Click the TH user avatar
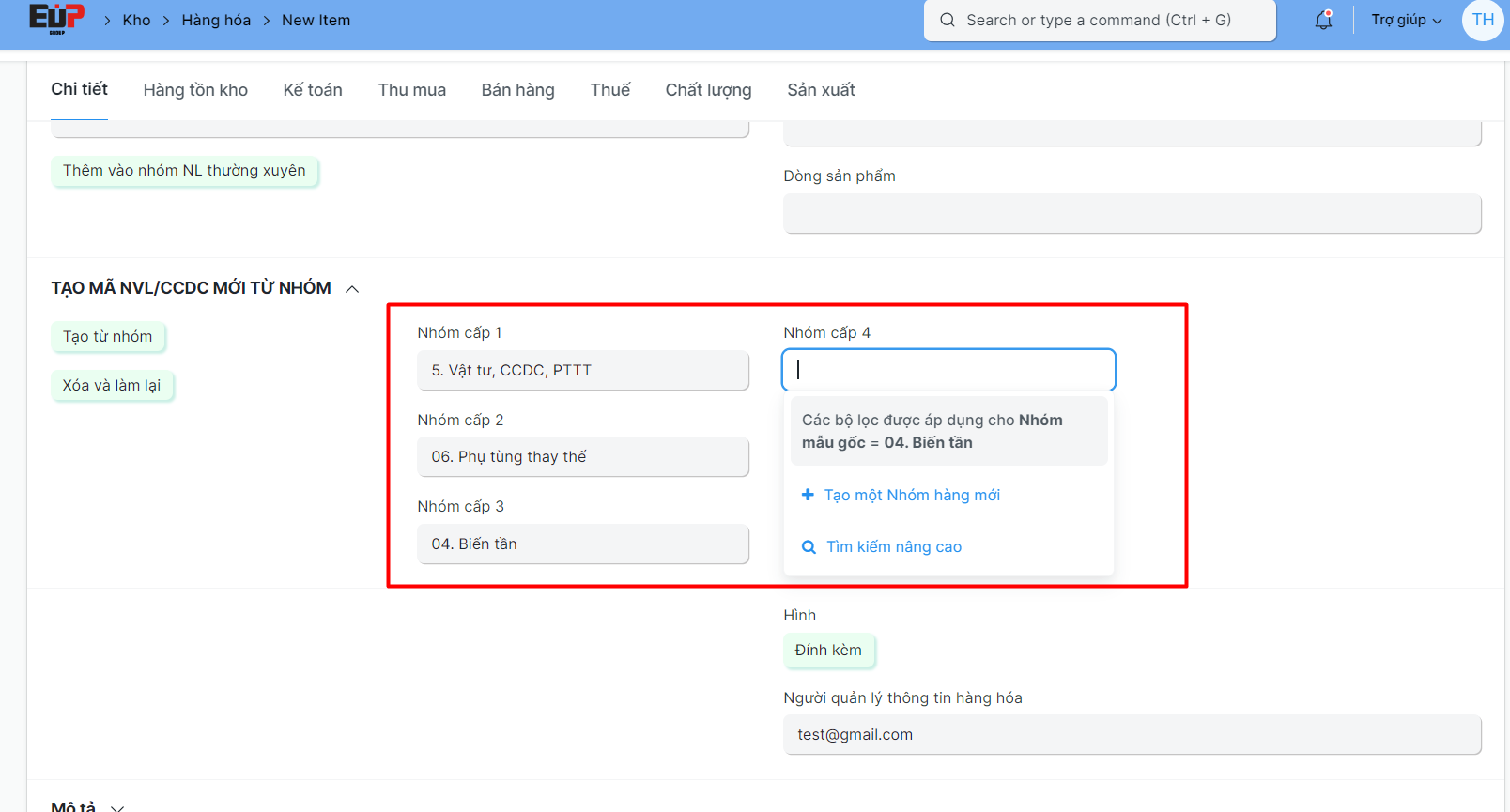The height and width of the screenshot is (812, 1510). pos(1483,20)
